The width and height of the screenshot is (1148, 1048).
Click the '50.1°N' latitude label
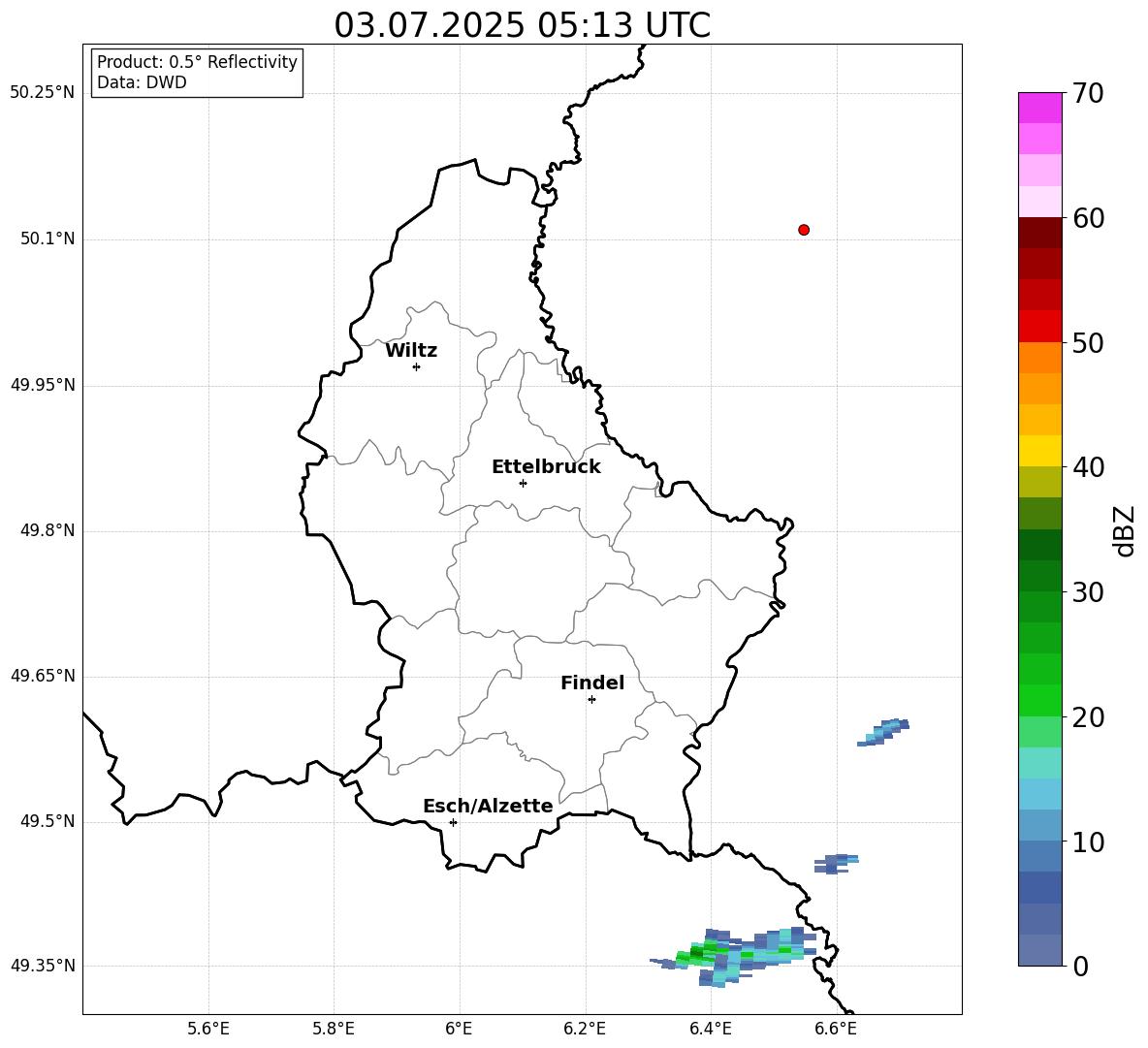48,239
